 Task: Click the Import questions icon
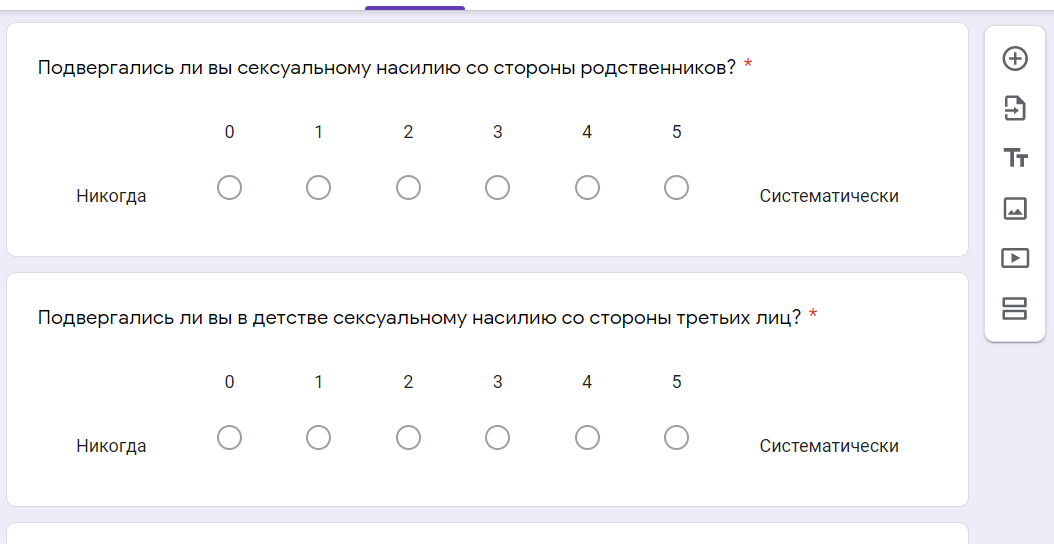(1015, 108)
